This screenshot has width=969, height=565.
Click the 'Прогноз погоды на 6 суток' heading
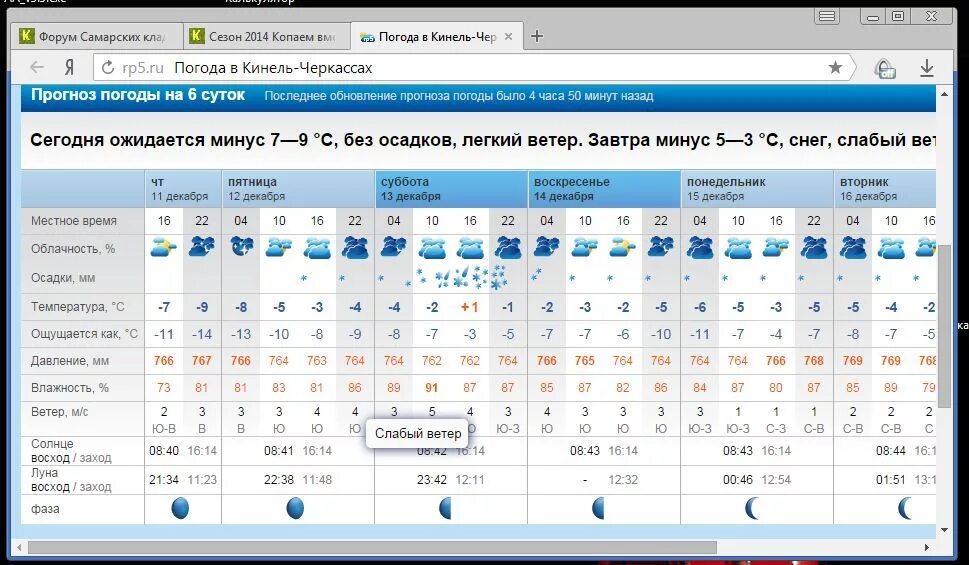click(138, 95)
